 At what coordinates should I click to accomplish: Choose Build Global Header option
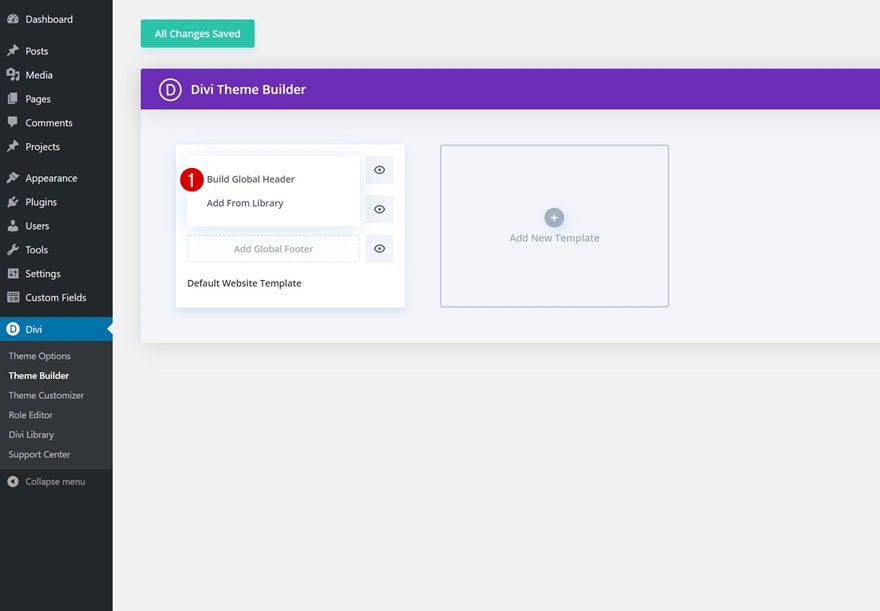coord(250,179)
